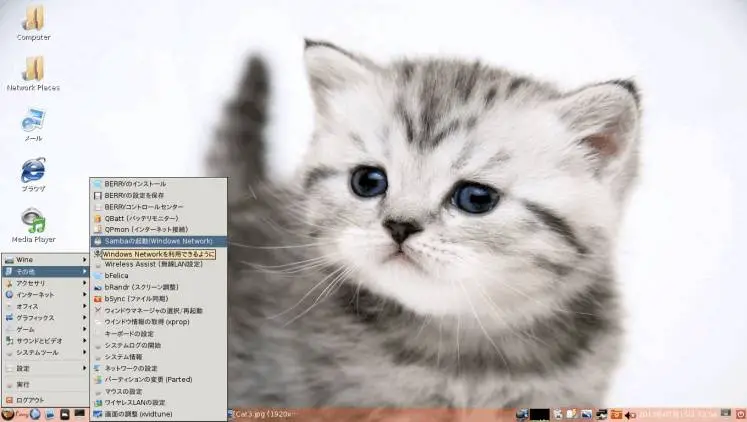Open パーティションの変更 (Parted) entry
This screenshot has height=422, width=747.
coord(159,380)
